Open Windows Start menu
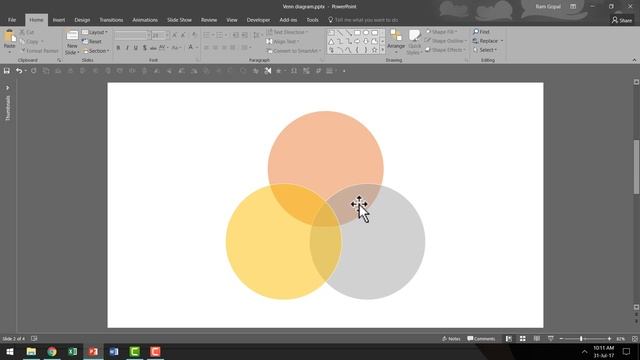Image resolution: width=640 pixels, height=360 pixels. click(10, 351)
